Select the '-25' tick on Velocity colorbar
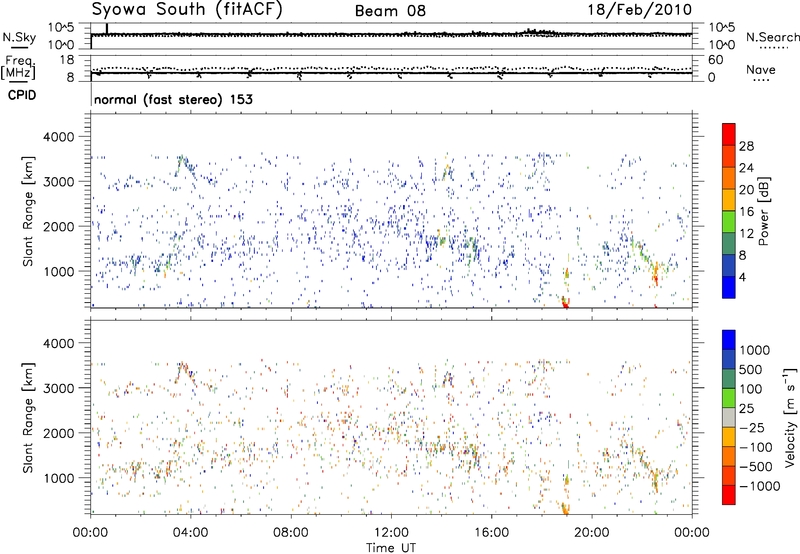Viewport: 800px width, 554px height. pyautogui.click(x=752, y=427)
